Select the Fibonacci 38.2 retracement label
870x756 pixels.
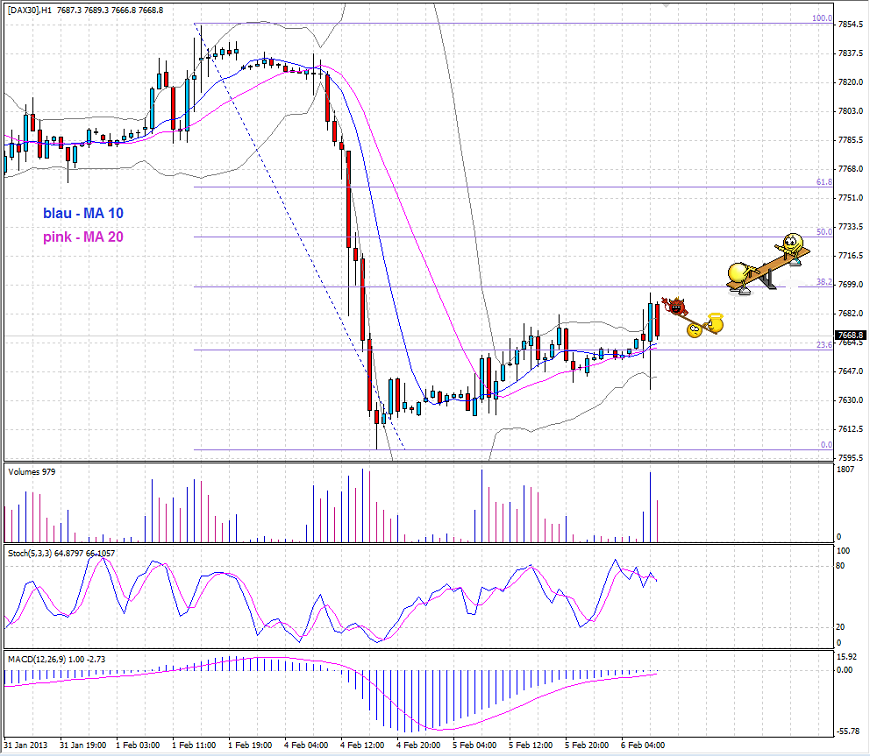point(824,282)
